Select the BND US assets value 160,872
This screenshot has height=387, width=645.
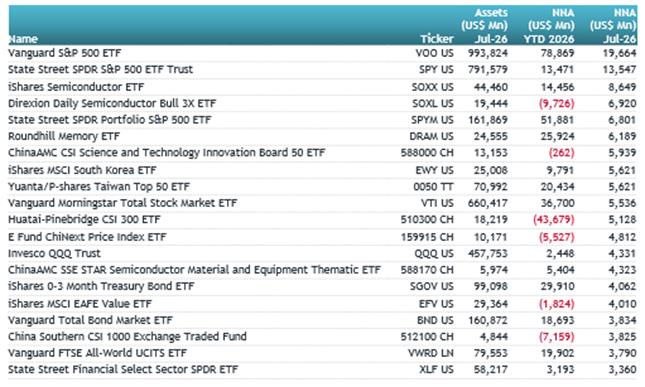tap(488, 320)
